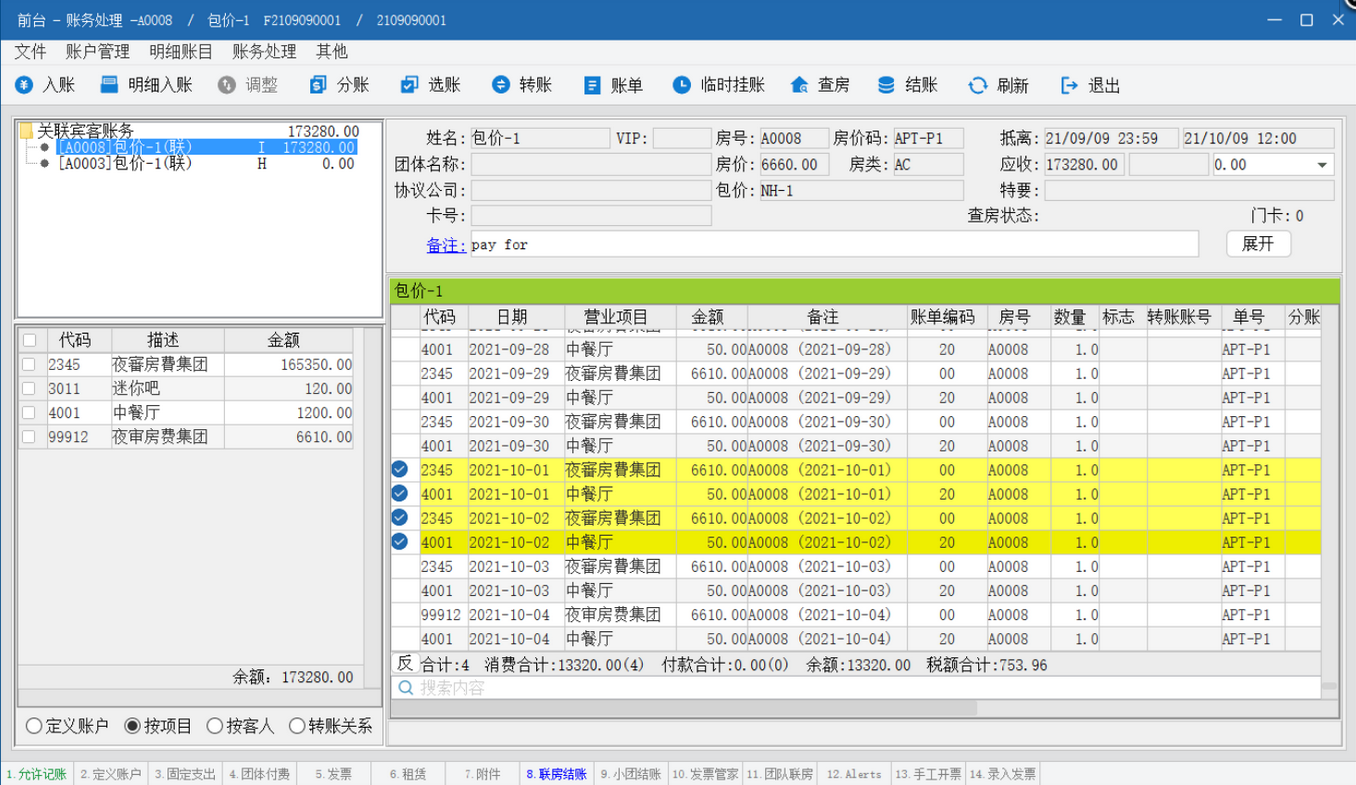Viewport: 1356px width, 785px height.
Task: Tick checkbox for 2345 夜審房費集团 summary row
Action: click(29, 365)
